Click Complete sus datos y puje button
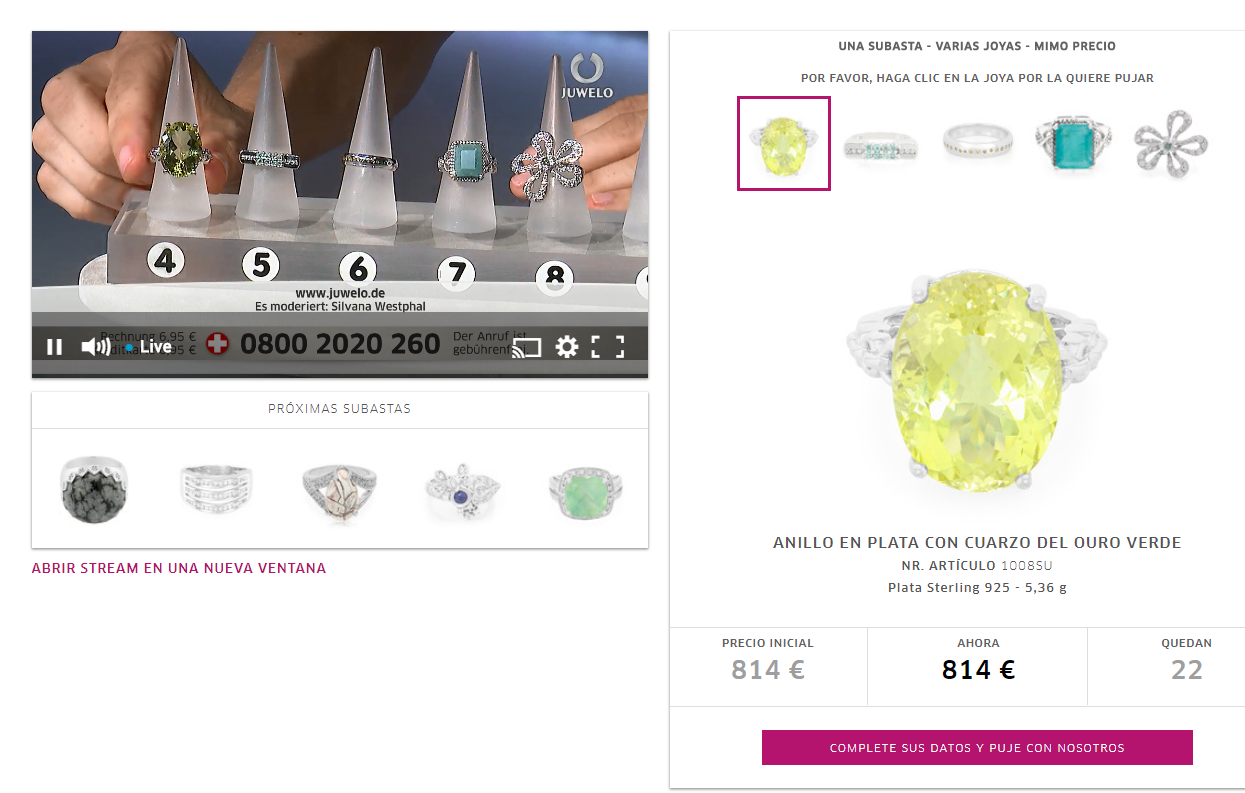The image size is (1245, 793). pyautogui.click(x=977, y=747)
